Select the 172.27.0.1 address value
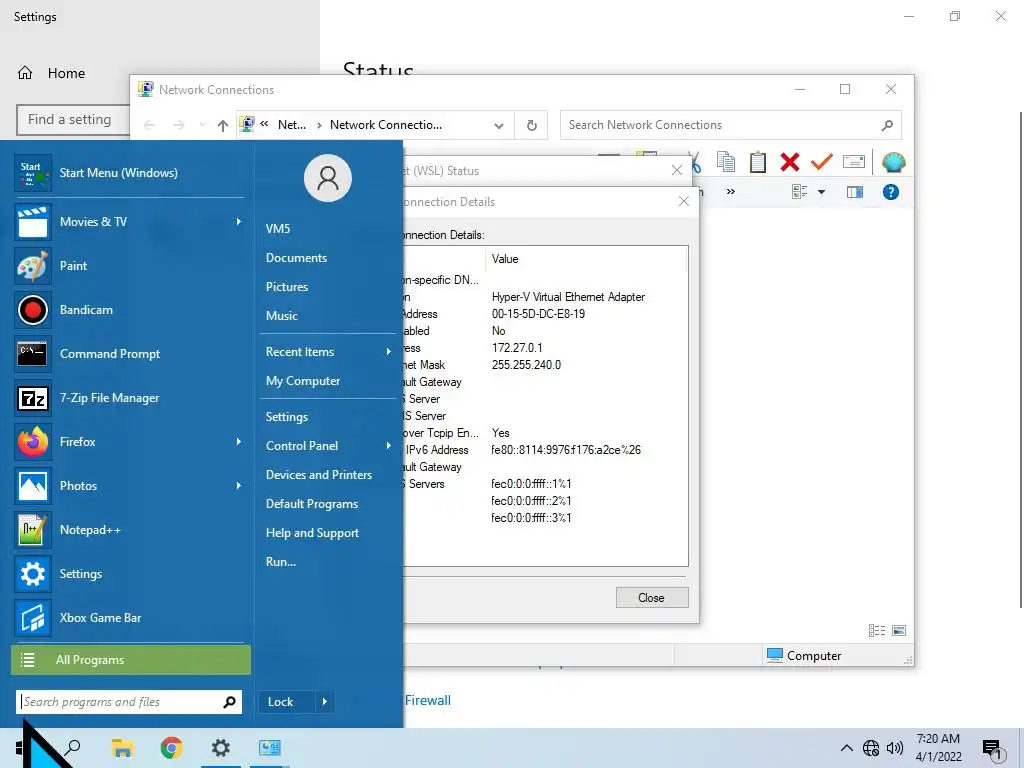The height and width of the screenshot is (768, 1024). pos(517,347)
